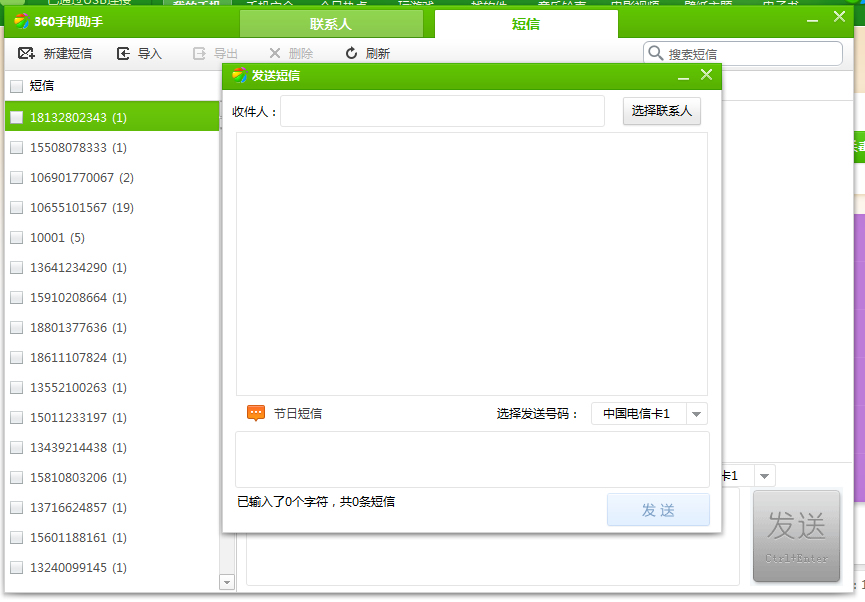Click the 360 logo in send dialog title
The height and width of the screenshot is (602, 865).
click(x=239, y=75)
